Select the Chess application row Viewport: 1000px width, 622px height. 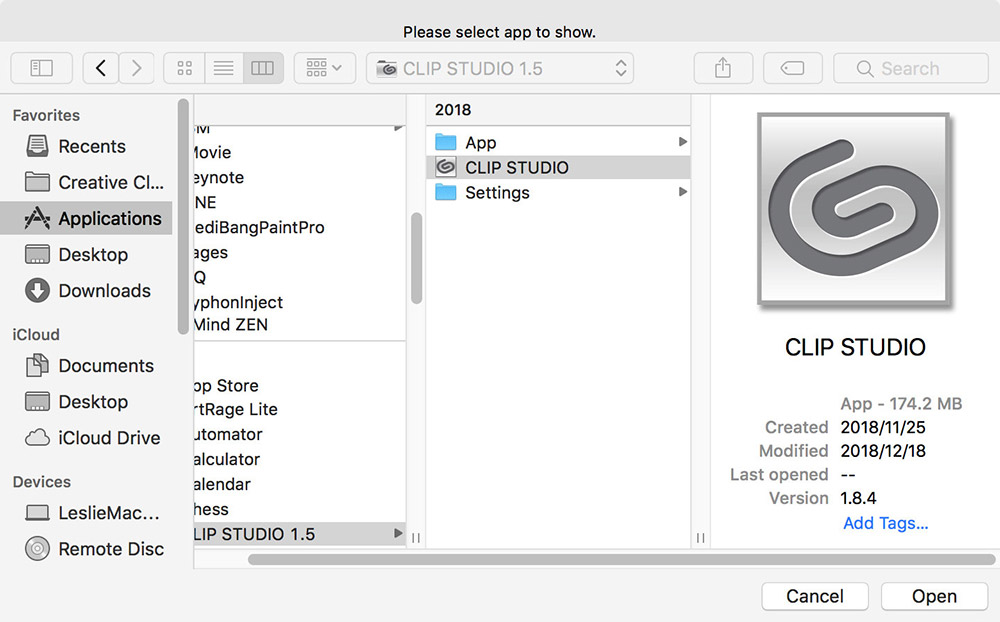click(x=300, y=509)
